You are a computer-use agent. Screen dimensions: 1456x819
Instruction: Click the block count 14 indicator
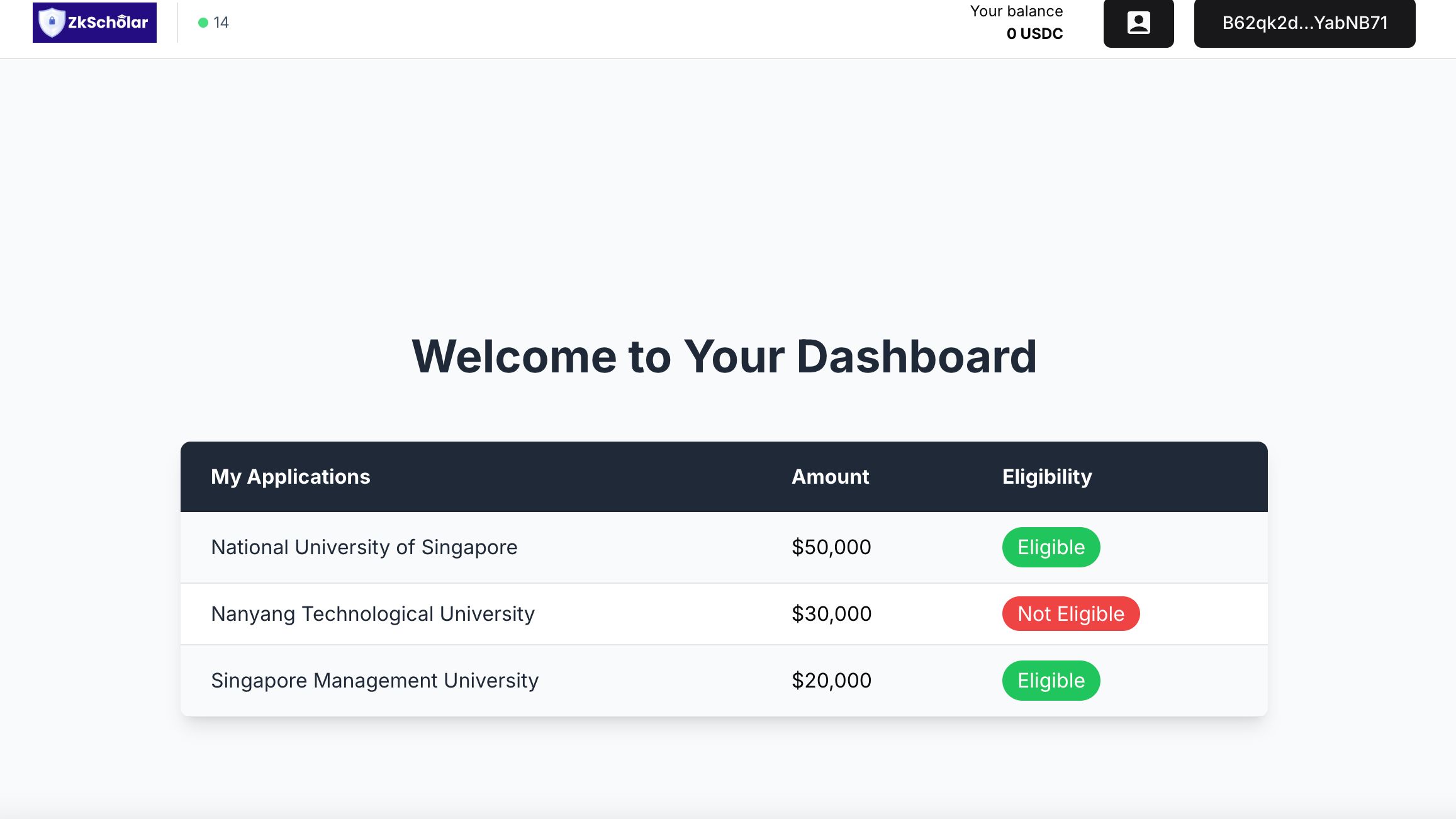(x=221, y=23)
